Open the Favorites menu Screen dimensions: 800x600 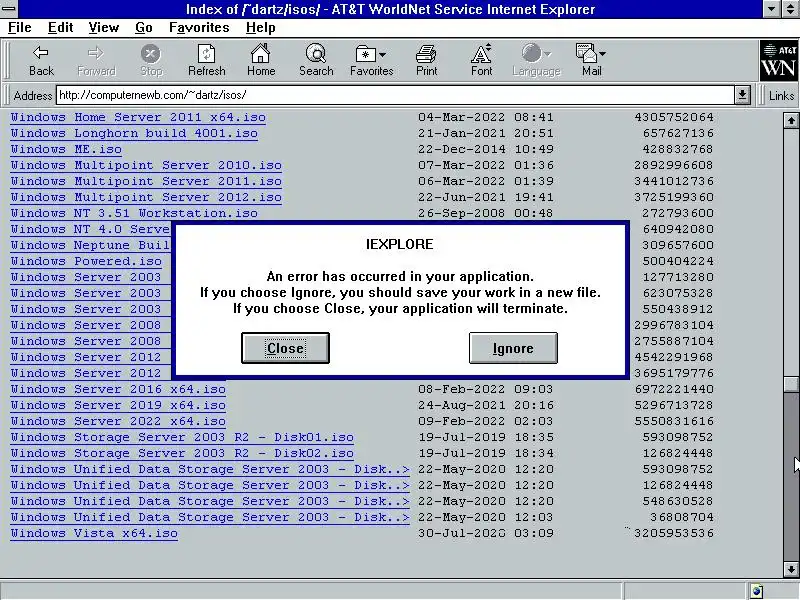pyautogui.click(x=199, y=28)
